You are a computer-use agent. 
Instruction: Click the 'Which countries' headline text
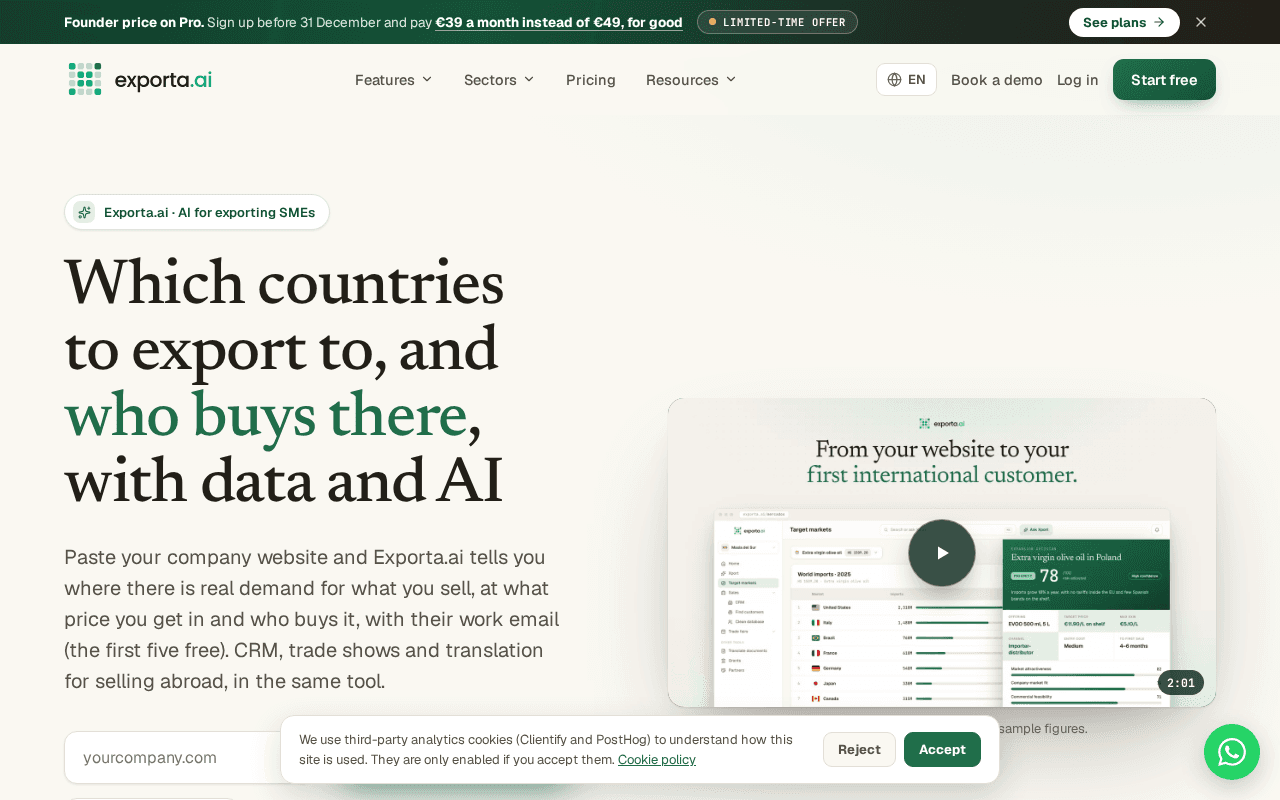pos(284,282)
